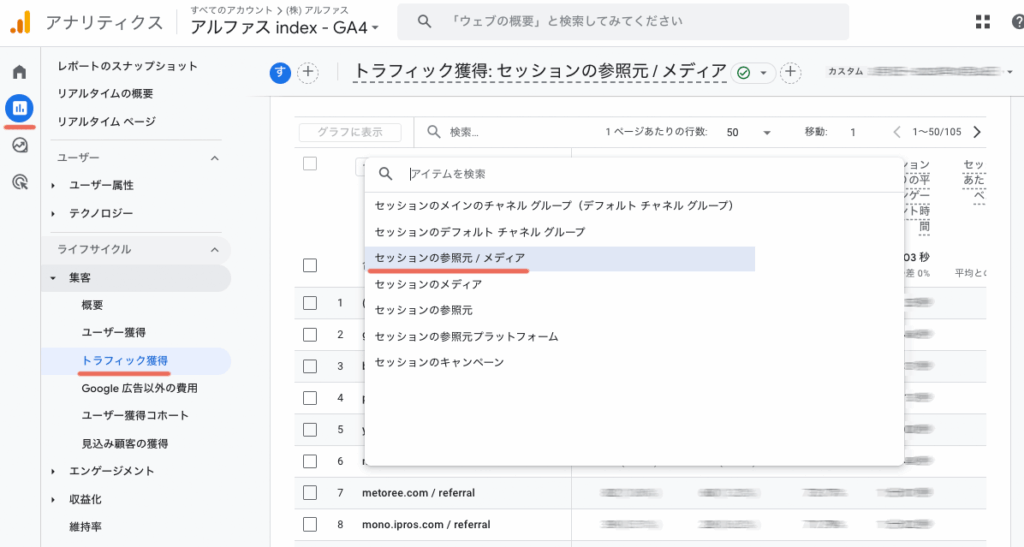
Task: Choose セッションのキャンペーン option
Action: click(439, 362)
